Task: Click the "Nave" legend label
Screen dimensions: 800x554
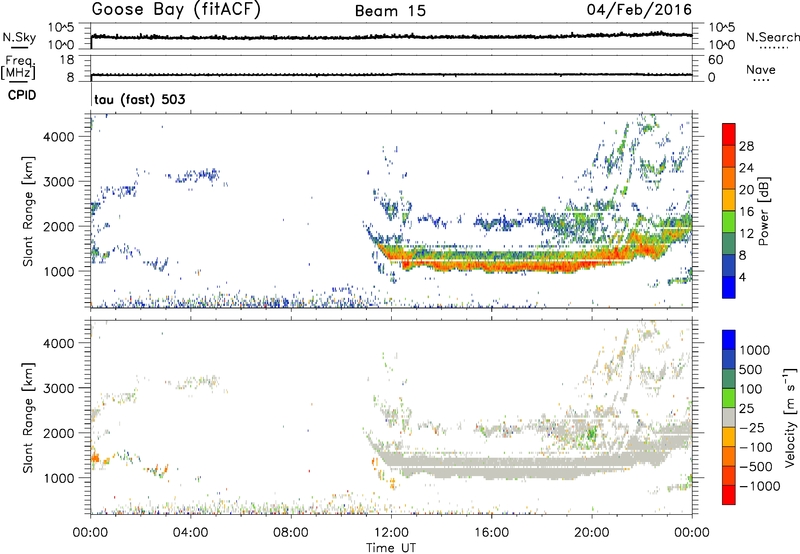Action: pyautogui.click(x=761, y=70)
